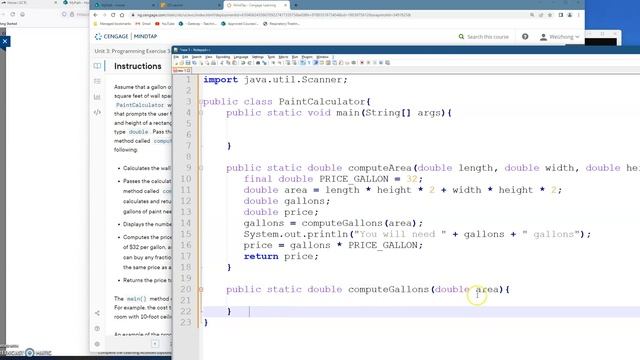Click the browser Back arrow button
This screenshot has width=640, height=360.
96,15
